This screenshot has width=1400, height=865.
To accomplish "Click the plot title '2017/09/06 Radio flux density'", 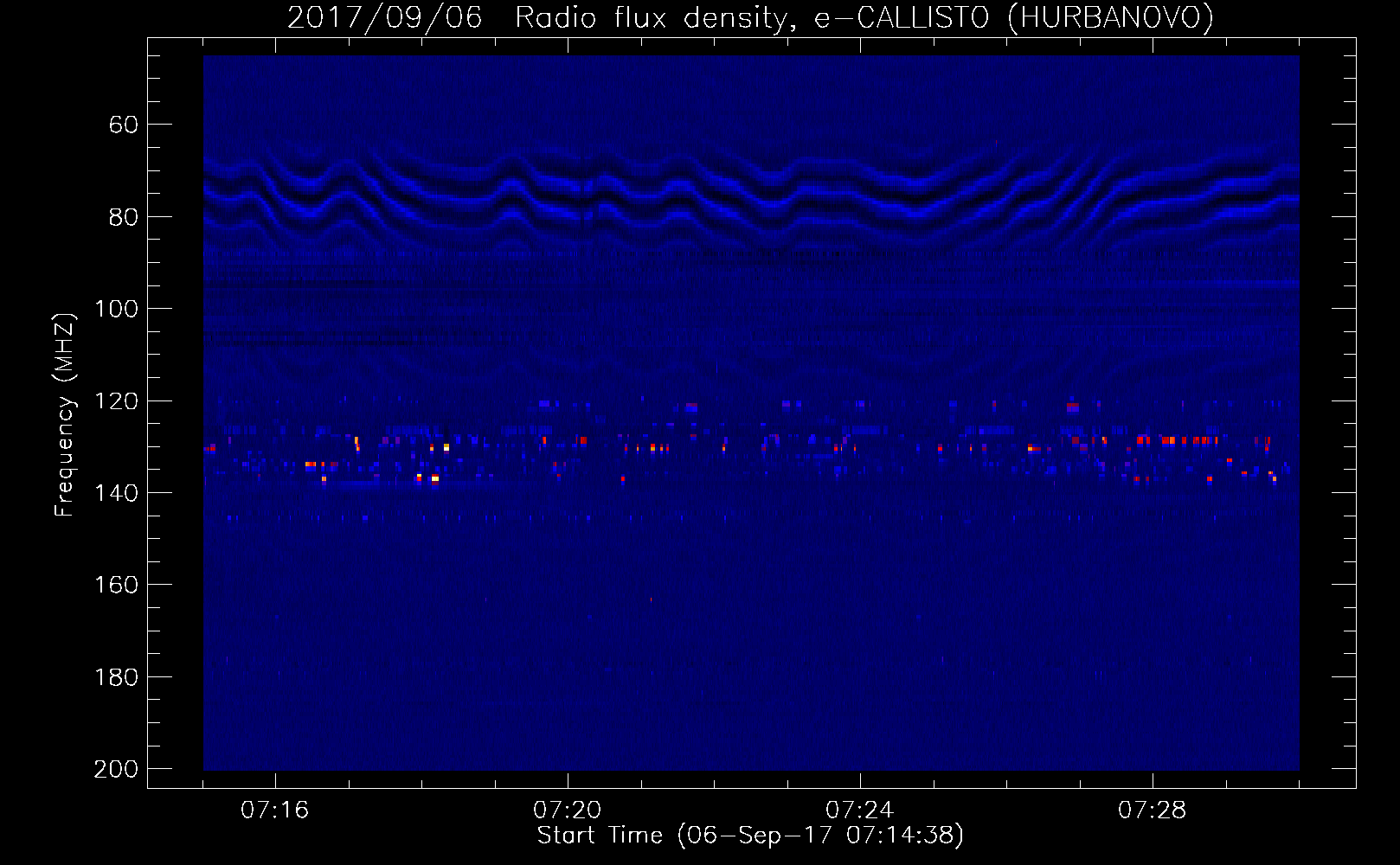I will pyautogui.click(x=750, y=18).
